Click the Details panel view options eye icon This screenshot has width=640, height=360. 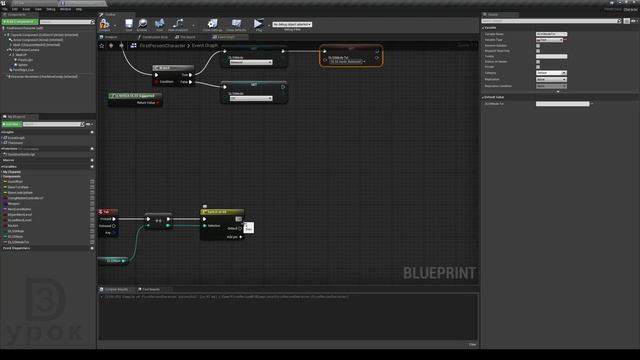pyautogui.click(x=634, y=21)
